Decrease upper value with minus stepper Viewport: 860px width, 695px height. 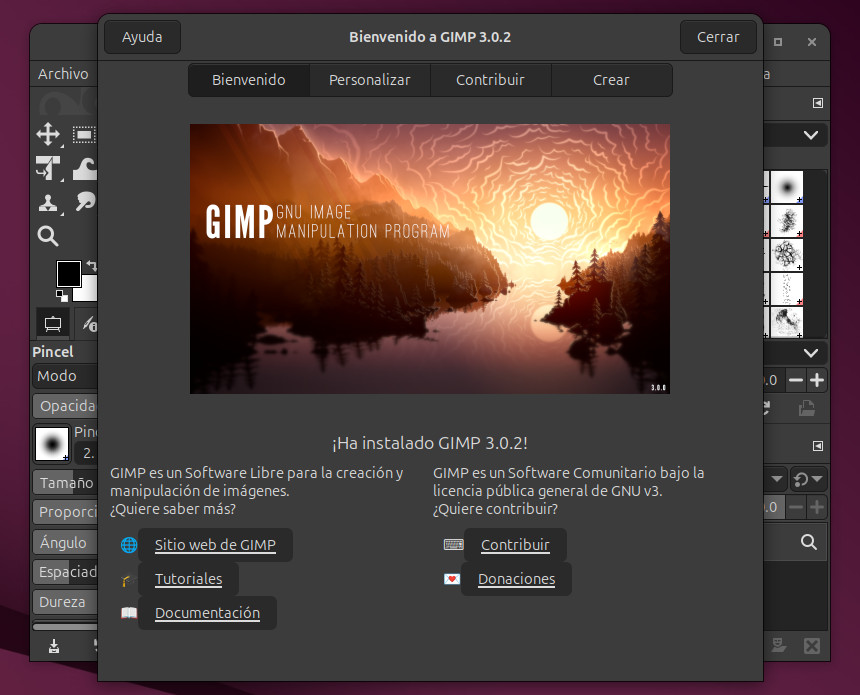[x=796, y=380]
